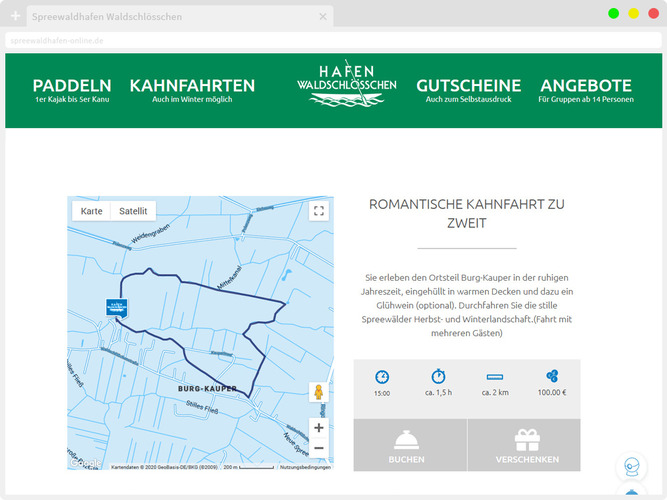This screenshot has width=667, height=500.
Task: Click the Pegman Street View icon
Action: pyautogui.click(x=319, y=393)
